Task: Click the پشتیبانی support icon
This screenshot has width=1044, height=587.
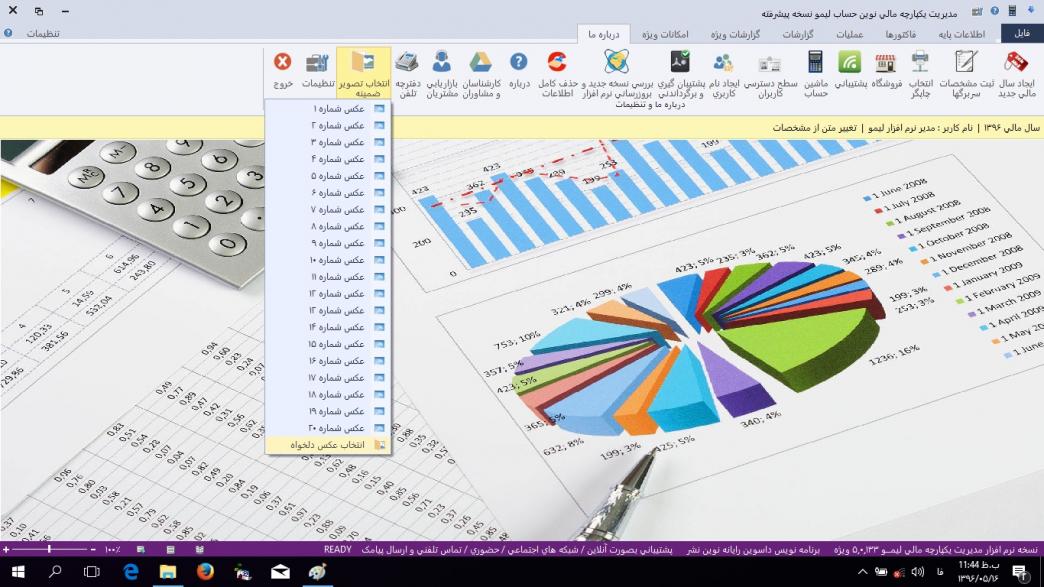Action: point(850,69)
